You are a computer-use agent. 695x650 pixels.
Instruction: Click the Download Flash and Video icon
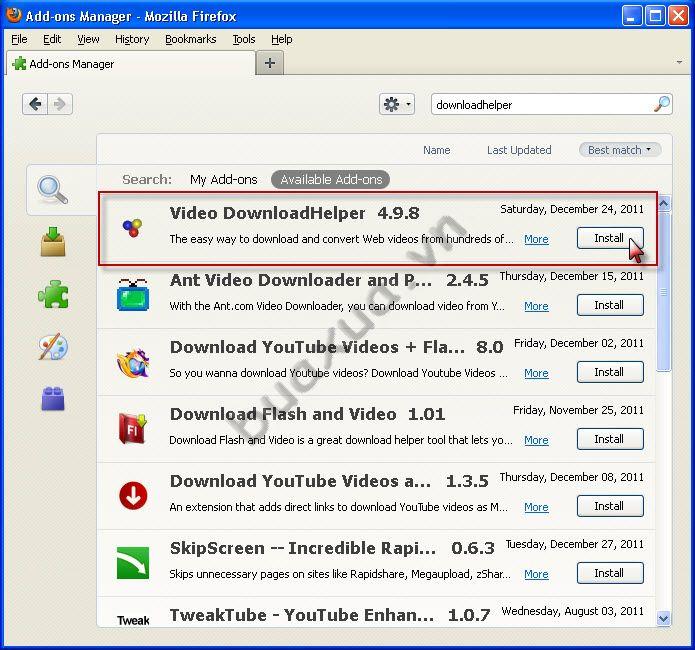(x=133, y=428)
